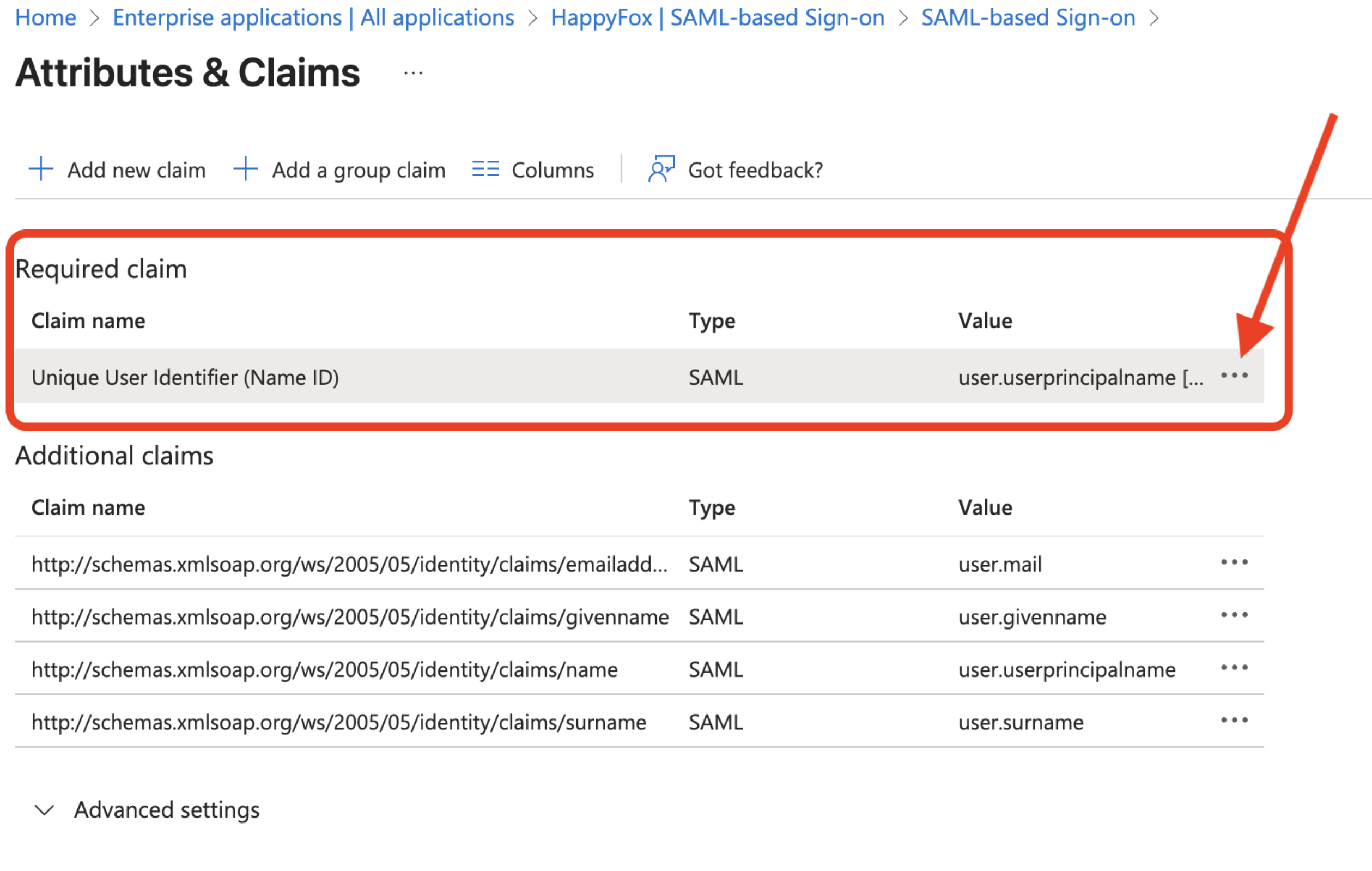Click the Advanced settings label
Screen dimensions: 1372x871
(x=166, y=810)
